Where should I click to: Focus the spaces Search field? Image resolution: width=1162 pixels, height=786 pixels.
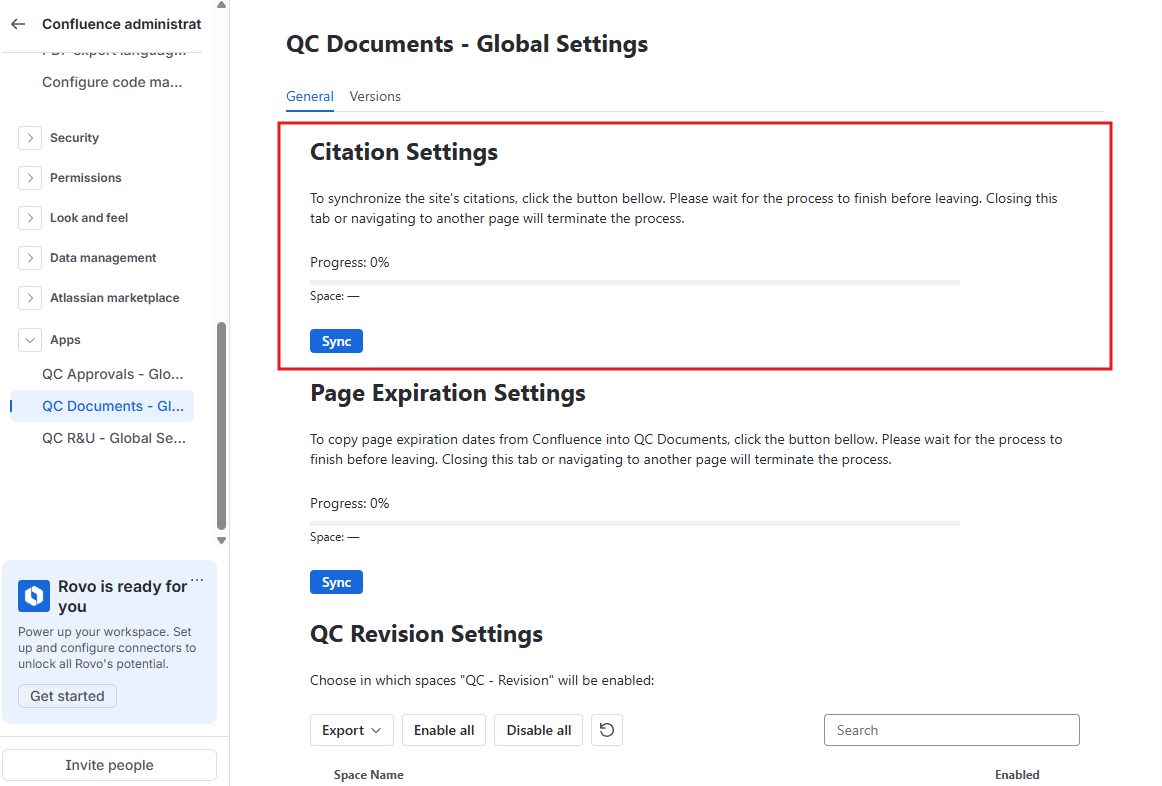(952, 730)
